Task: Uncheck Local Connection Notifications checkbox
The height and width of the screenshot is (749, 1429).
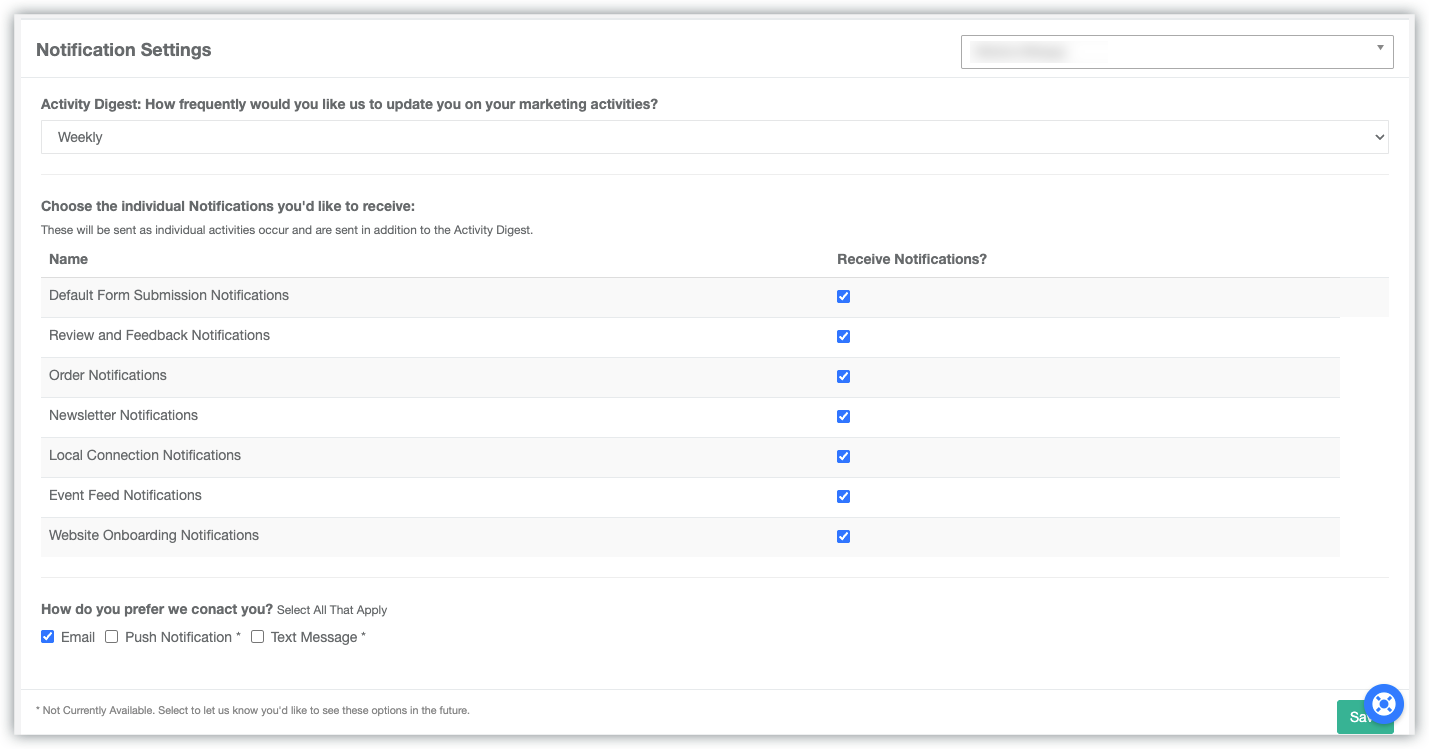Action: 843,457
